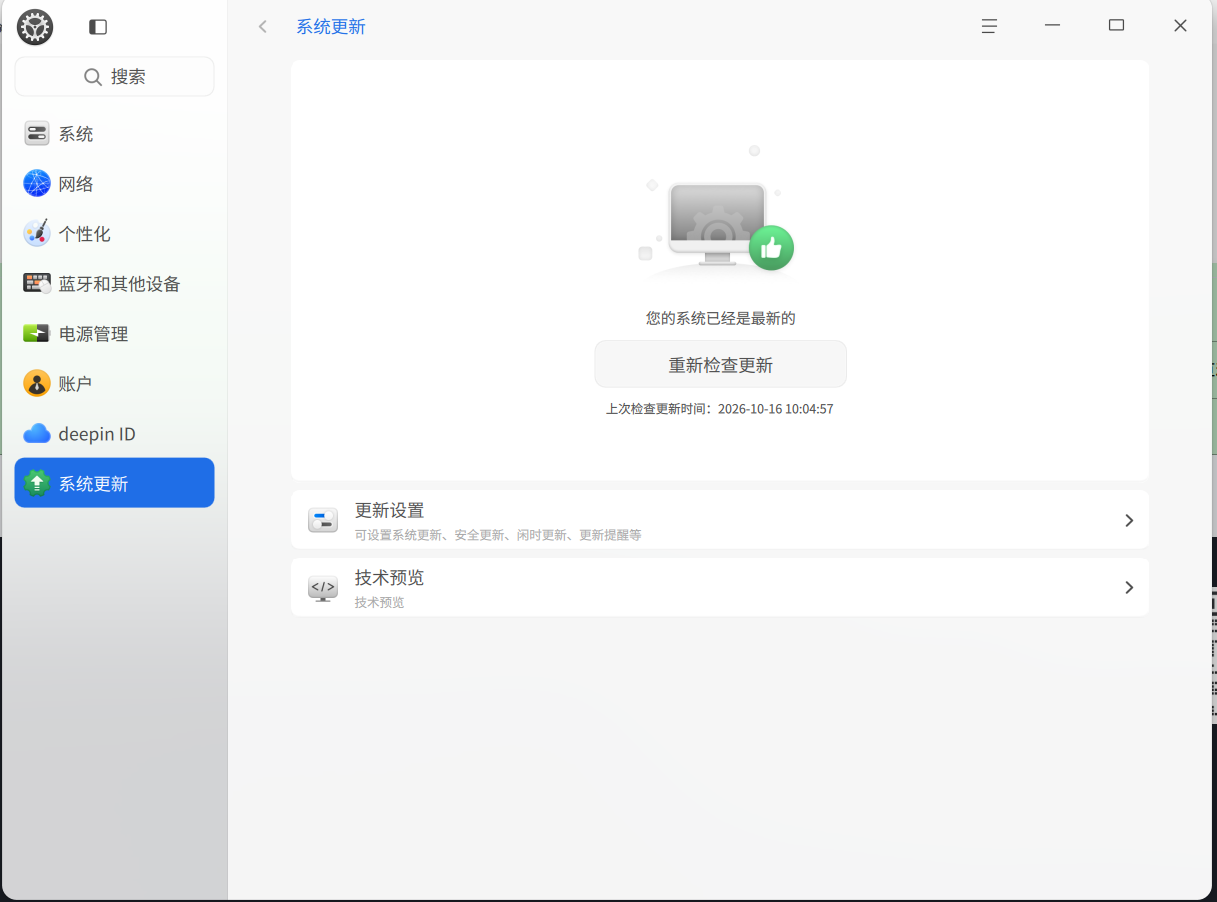Screen dimensions: 1217x902
Task: Open the hamburger main menu
Action: pos(989,27)
